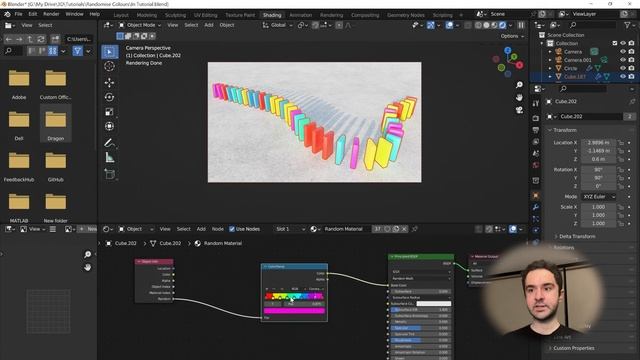
Task: Switch to Geometry Nodes workspace tab
Action: (x=405, y=15)
